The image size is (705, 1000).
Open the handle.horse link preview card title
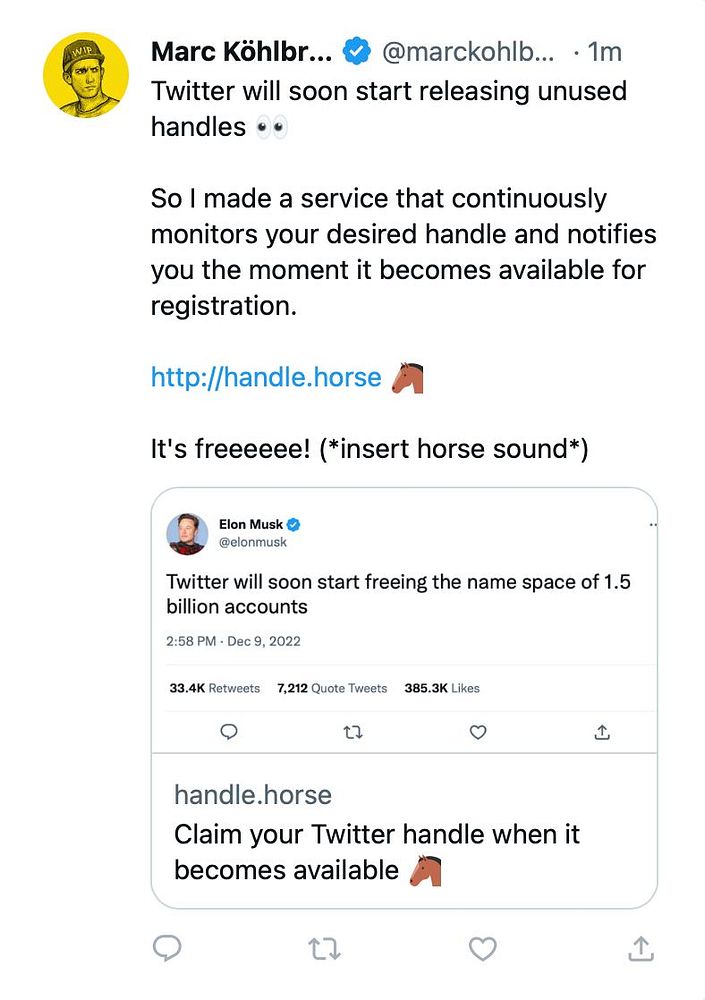[253, 795]
